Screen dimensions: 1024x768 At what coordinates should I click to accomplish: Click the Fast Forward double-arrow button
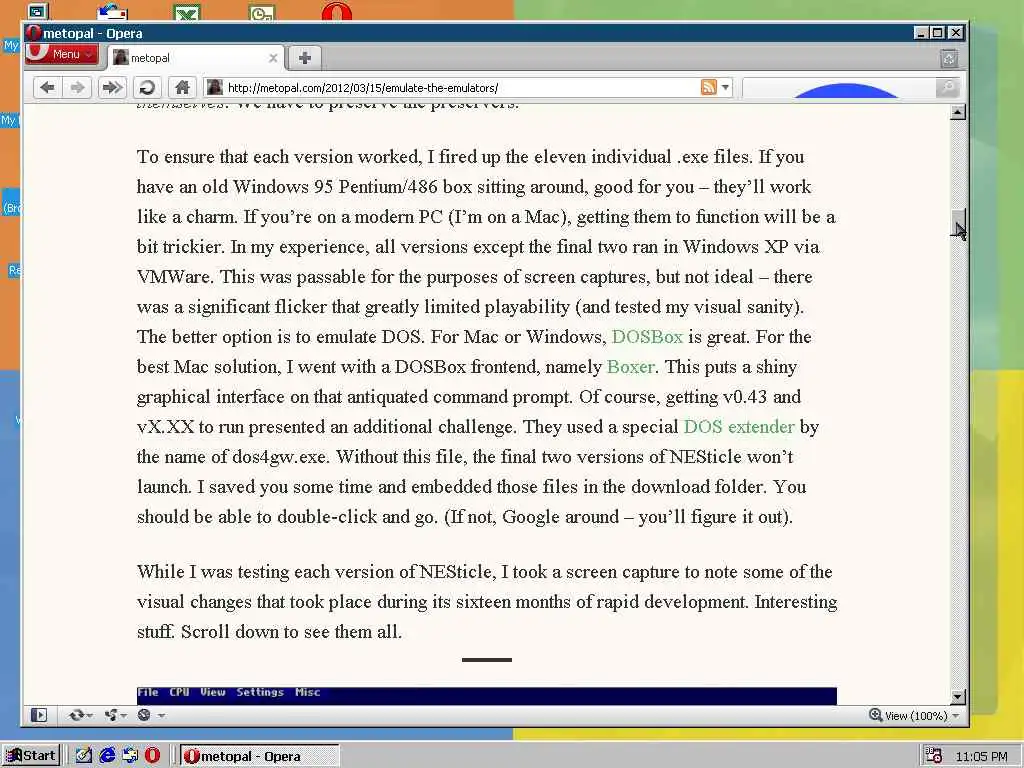tap(112, 87)
